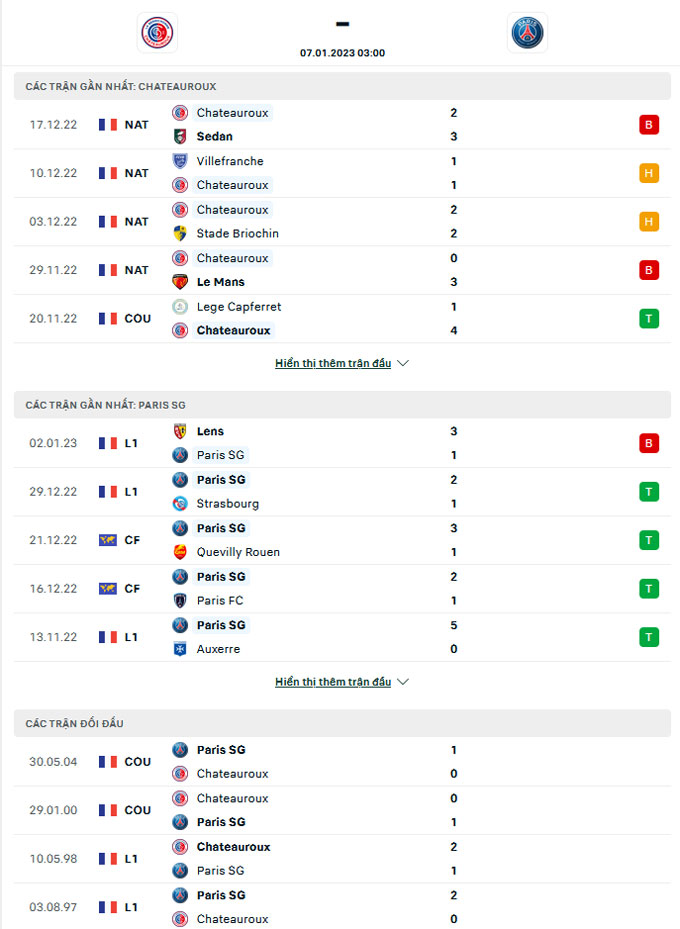
Task: Click the Paris SG crest in header
Action: point(527,33)
